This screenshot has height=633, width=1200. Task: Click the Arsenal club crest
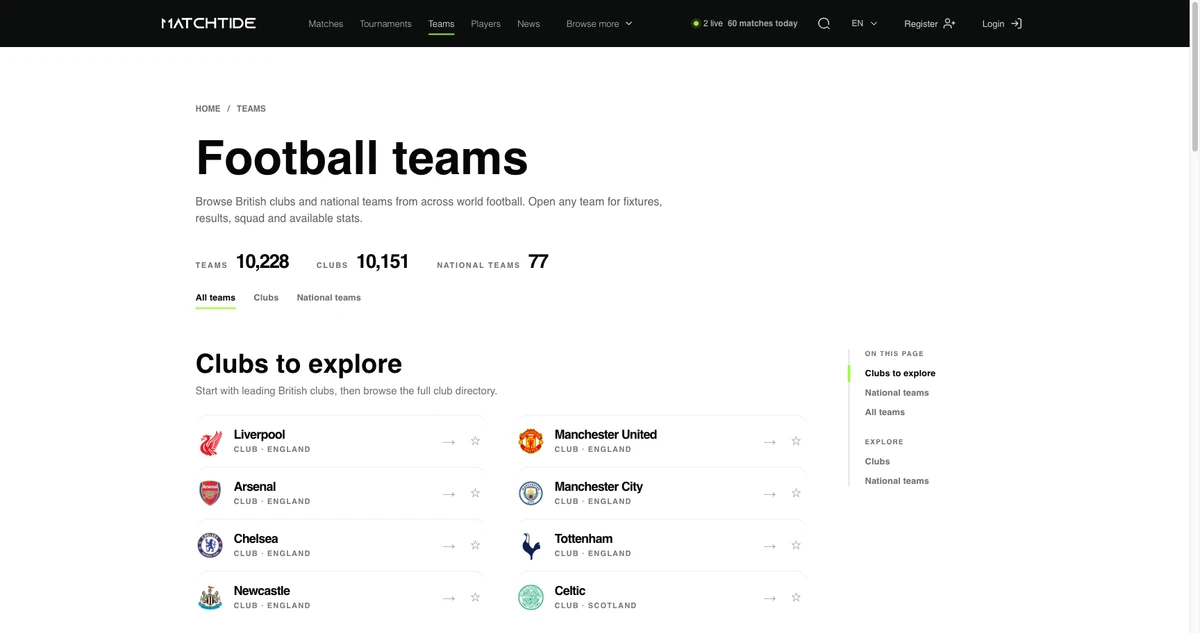click(210, 493)
